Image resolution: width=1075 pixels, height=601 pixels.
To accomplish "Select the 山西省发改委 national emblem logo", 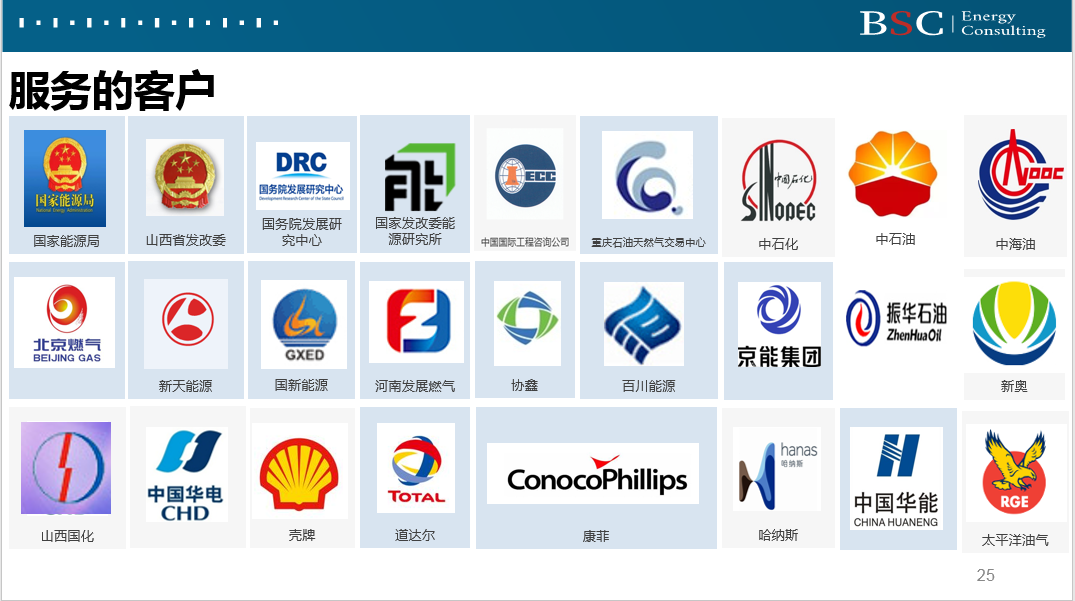I will tap(185, 177).
